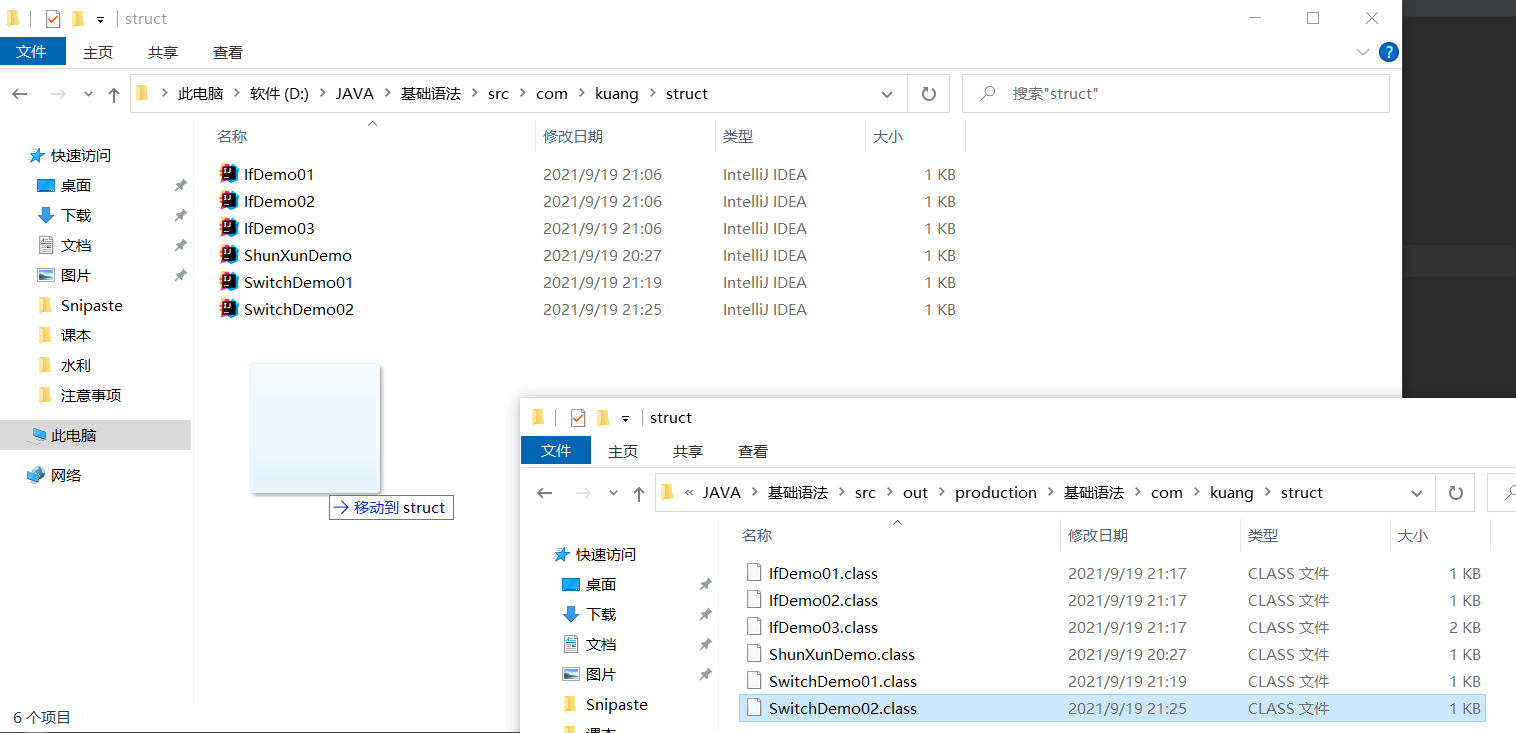The image size is (1516, 733).
Task: Open 注意事项 folder in back window sidebar
Action: 80,396
